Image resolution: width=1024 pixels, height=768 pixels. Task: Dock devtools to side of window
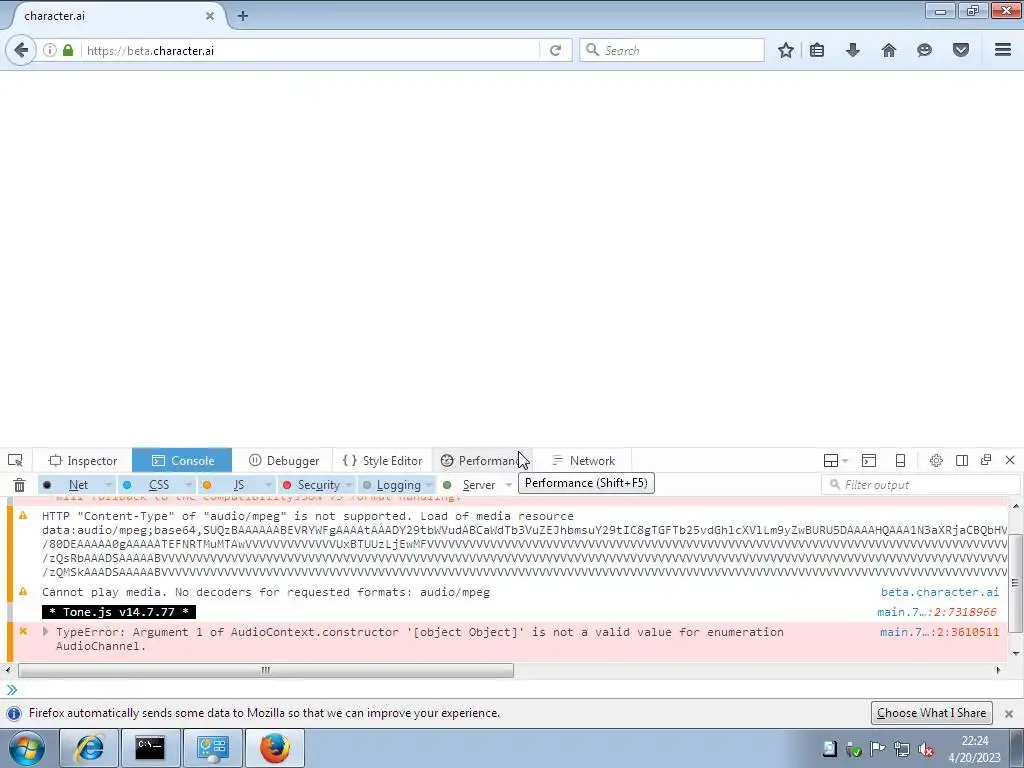(961, 460)
